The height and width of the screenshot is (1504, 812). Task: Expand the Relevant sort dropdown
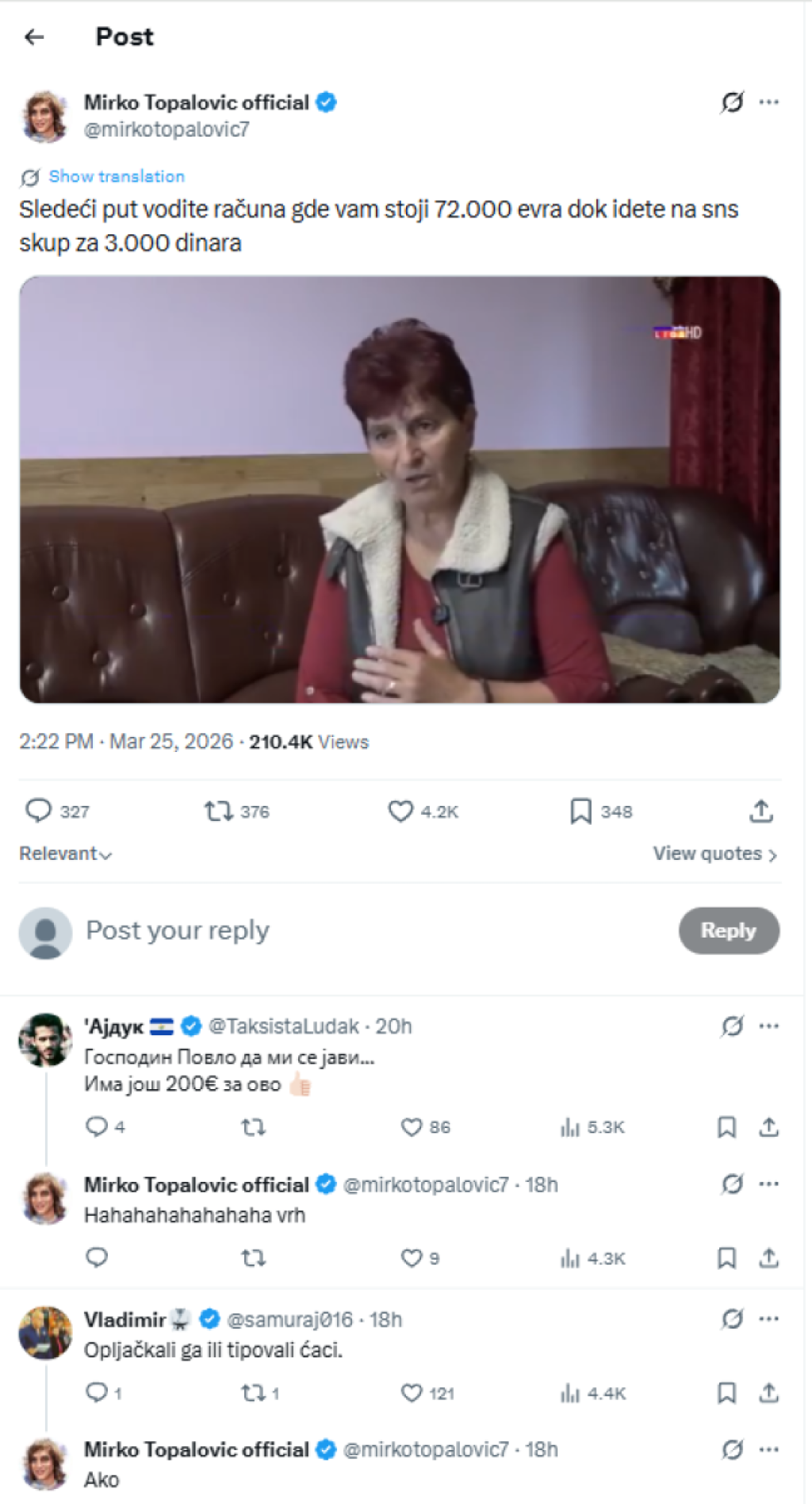pos(66,854)
